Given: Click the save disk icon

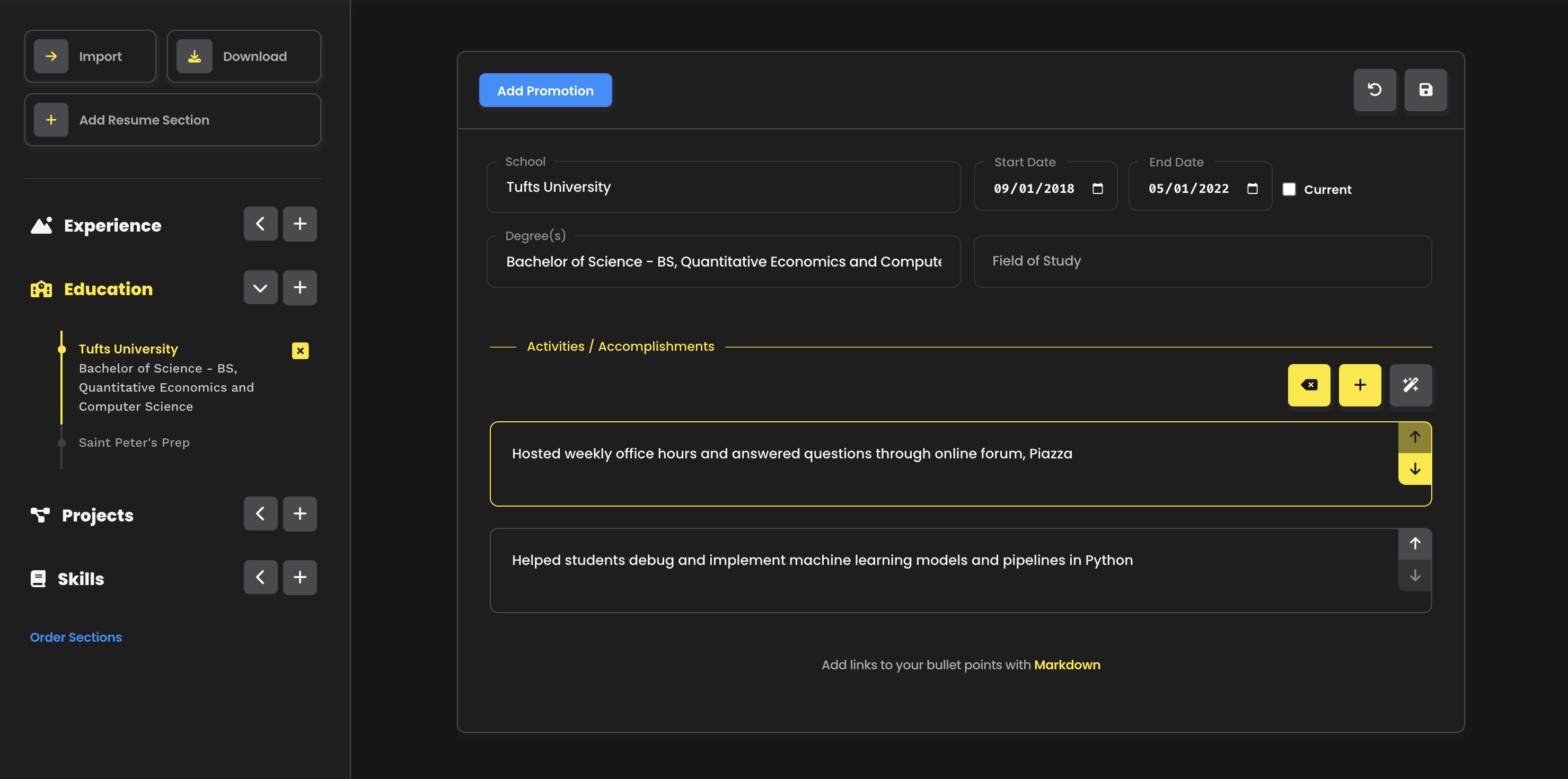Looking at the screenshot, I should pyautogui.click(x=1425, y=90).
